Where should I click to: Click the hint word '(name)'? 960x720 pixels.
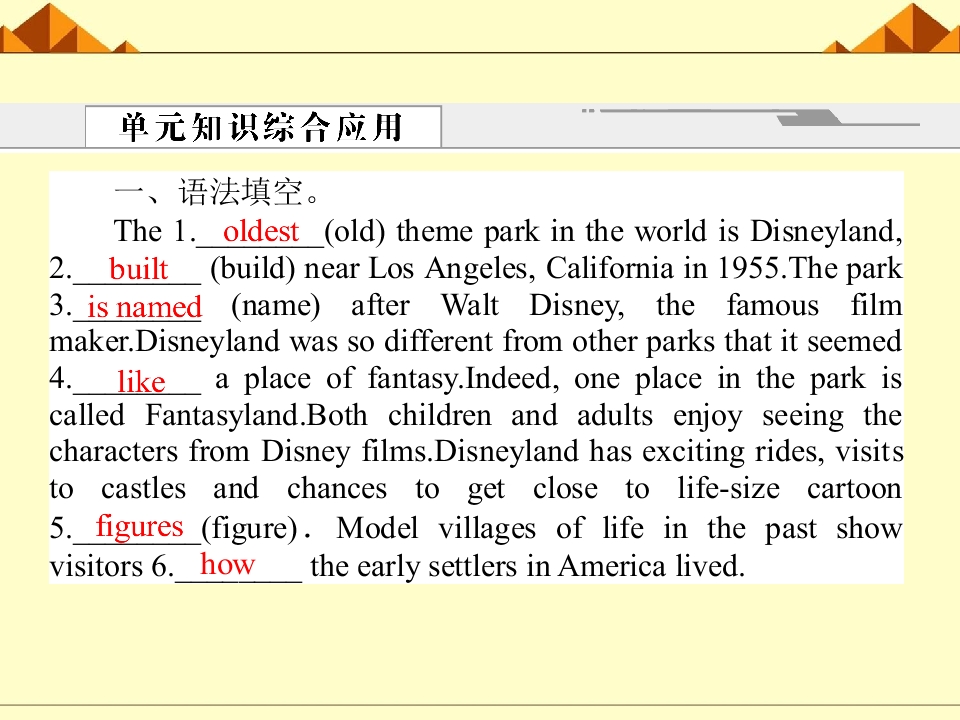[x=276, y=306]
